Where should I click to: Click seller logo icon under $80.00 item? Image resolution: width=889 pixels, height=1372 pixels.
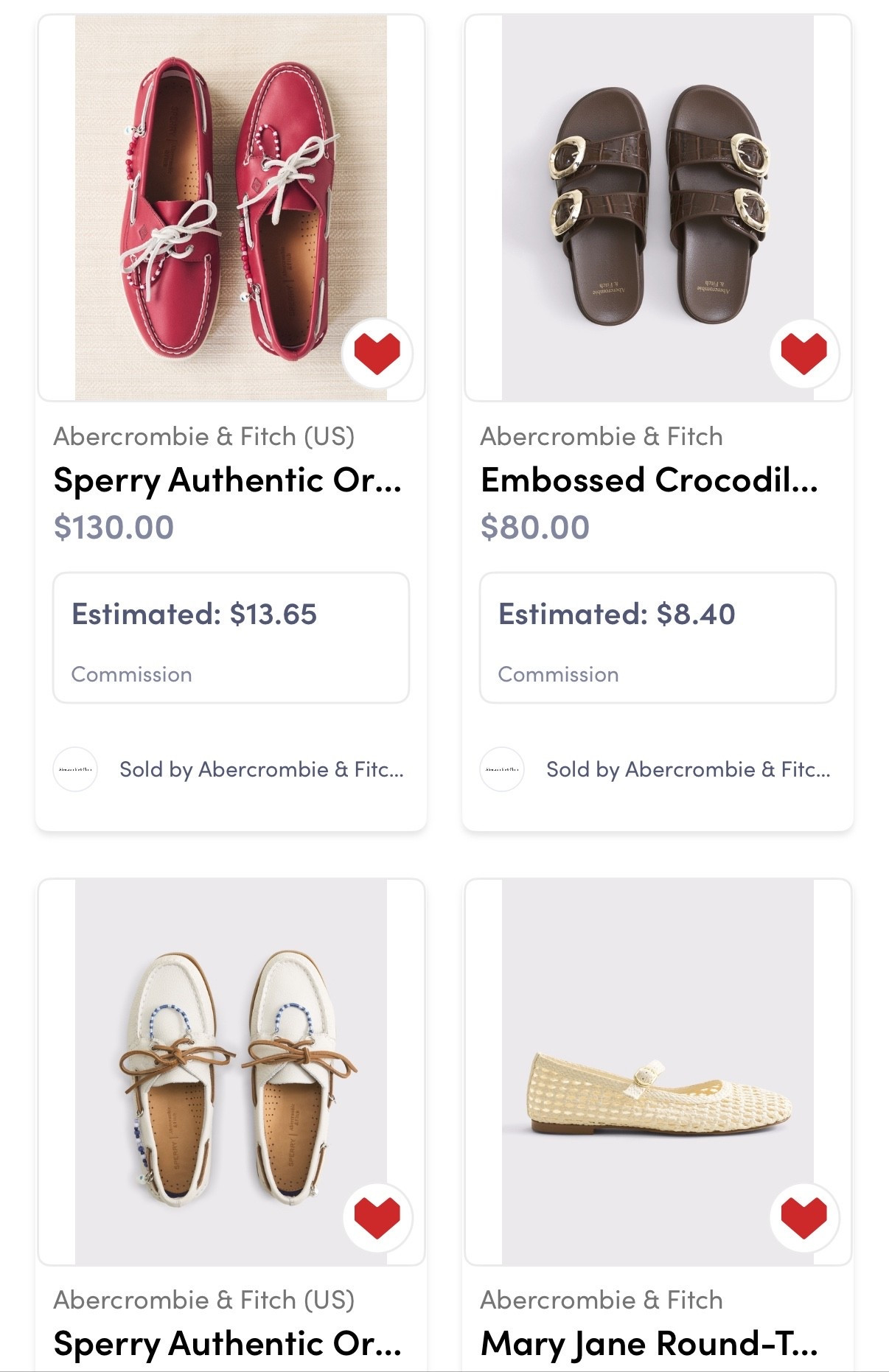502,769
